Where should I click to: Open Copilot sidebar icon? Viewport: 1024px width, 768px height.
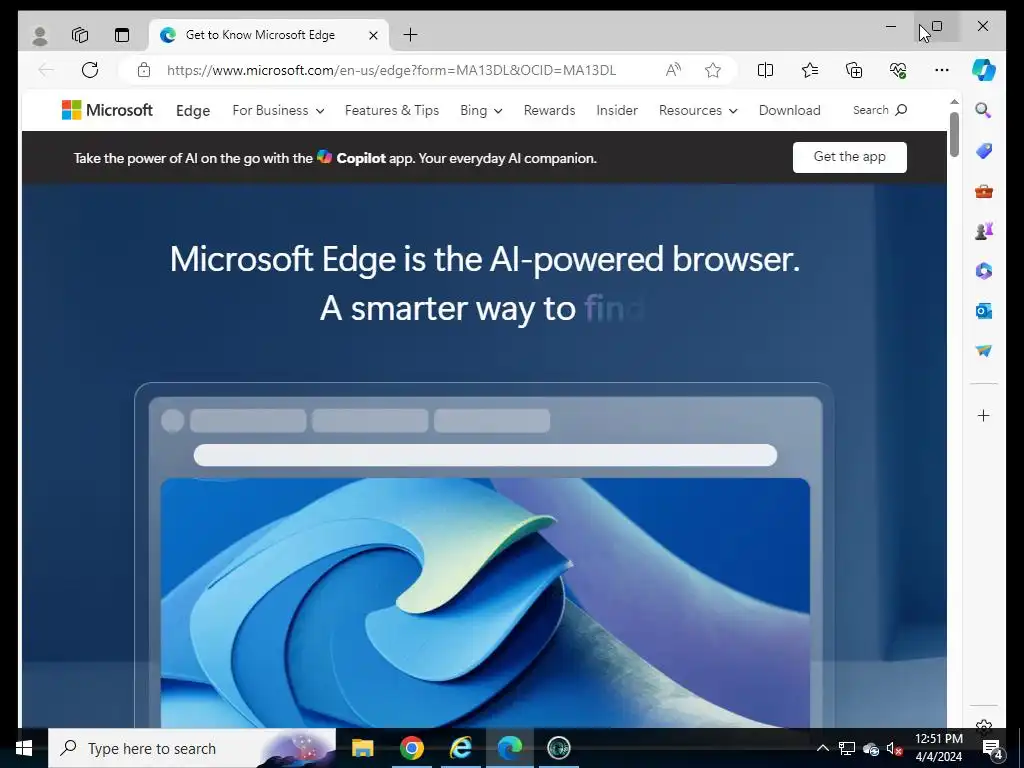pos(984,70)
